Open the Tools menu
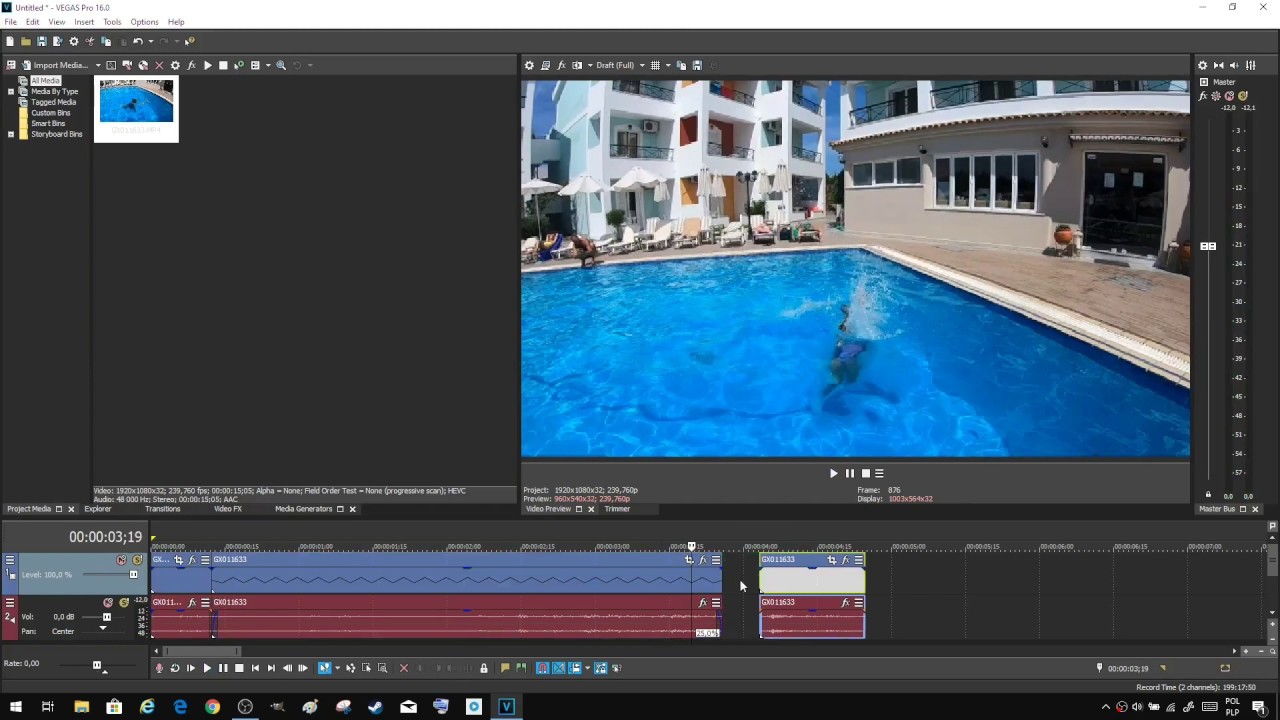 pos(112,22)
